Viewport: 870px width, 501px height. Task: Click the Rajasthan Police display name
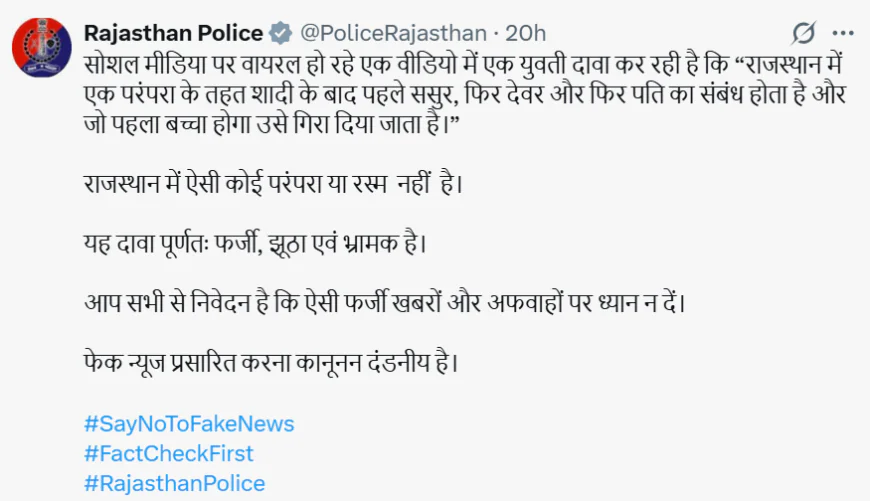[173, 34]
